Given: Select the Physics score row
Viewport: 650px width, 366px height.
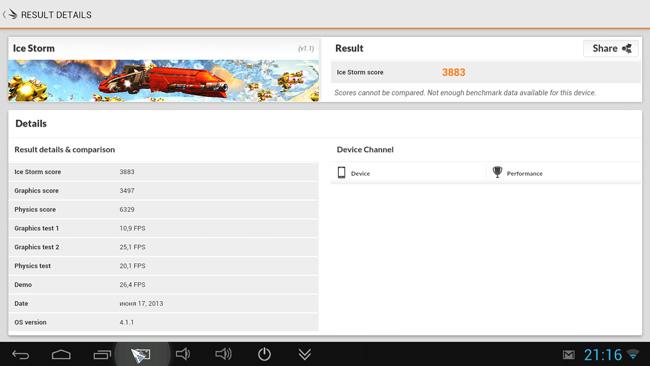Looking at the screenshot, I should (x=164, y=209).
